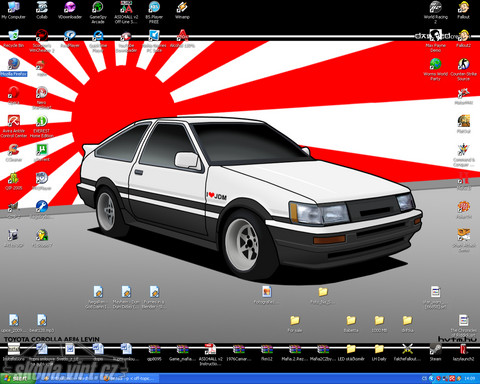The height and width of the screenshot is (384, 480).
Task: Launch the QuickTime Player shortcut
Action: [98, 41]
